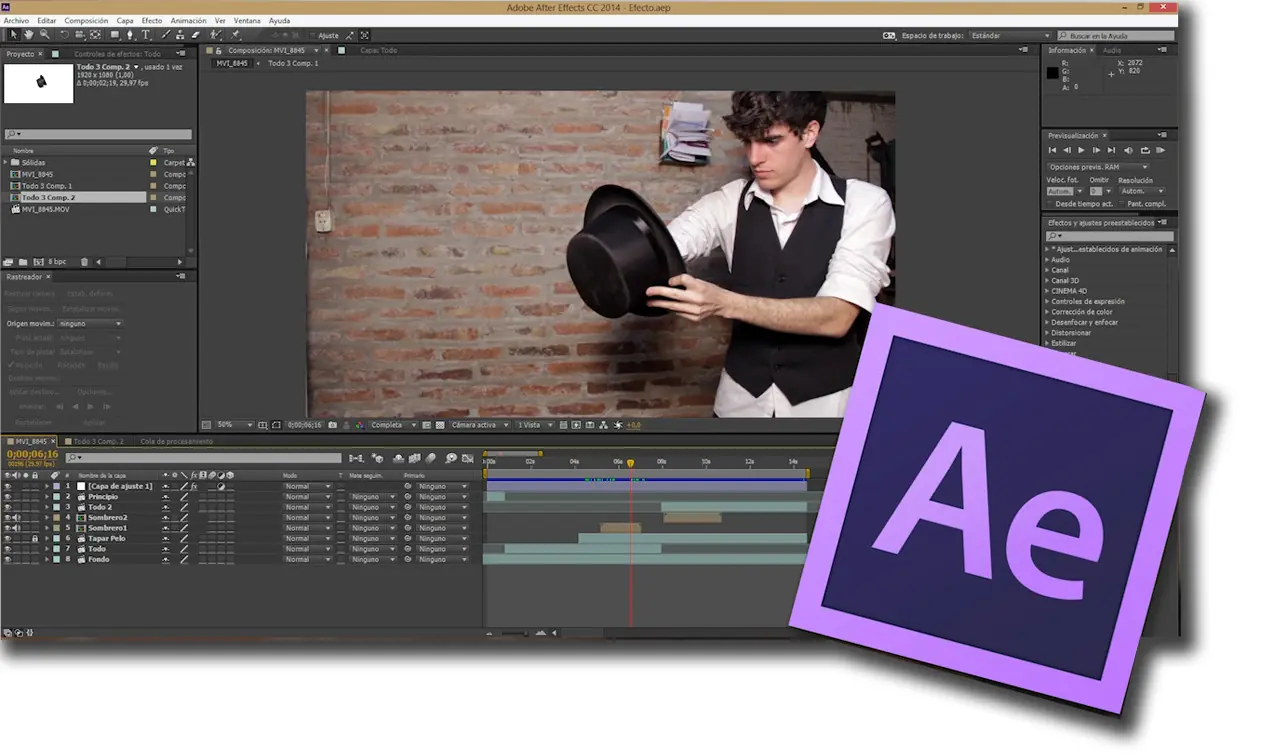Enable the 'Desde tiempo act.' checkbox

click(1050, 204)
